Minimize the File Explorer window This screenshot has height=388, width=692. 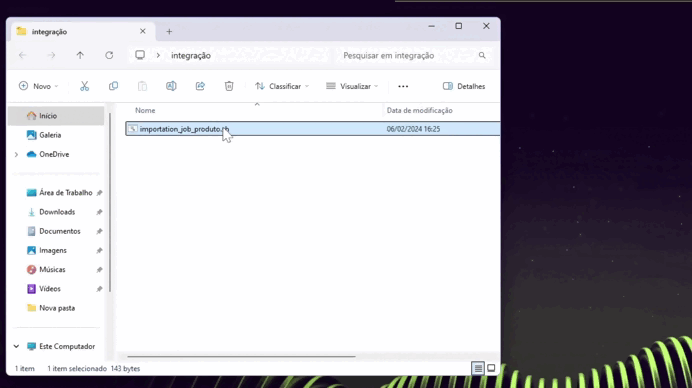432,26
